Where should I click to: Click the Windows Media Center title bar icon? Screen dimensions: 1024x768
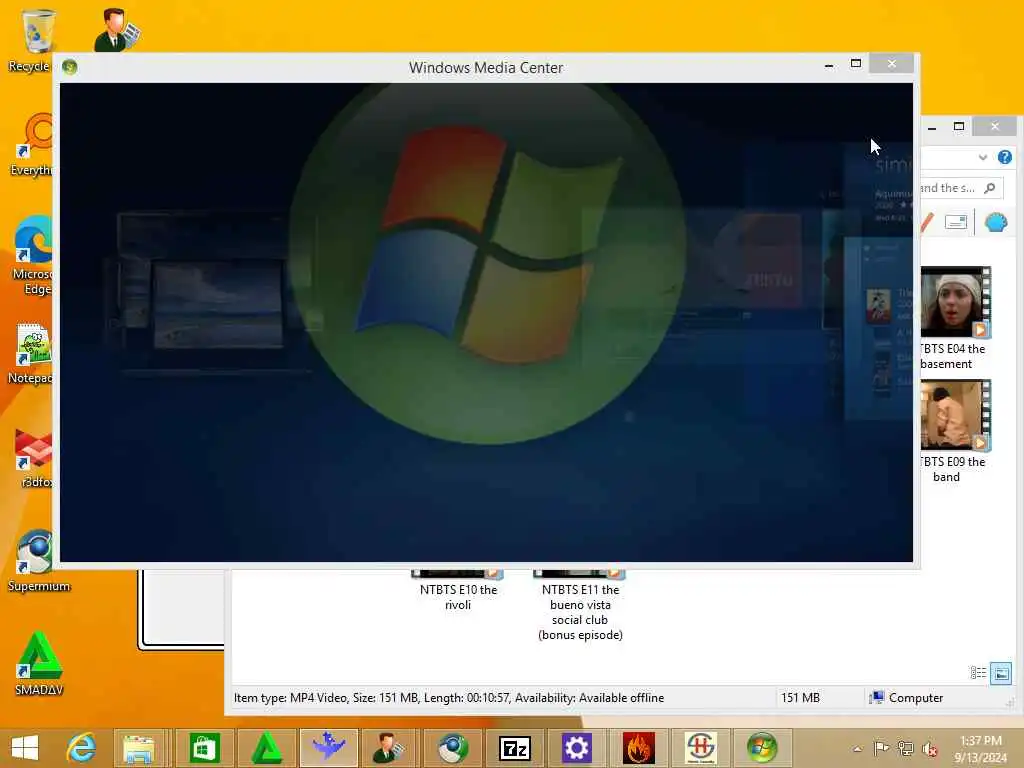[x=70, y=67]
